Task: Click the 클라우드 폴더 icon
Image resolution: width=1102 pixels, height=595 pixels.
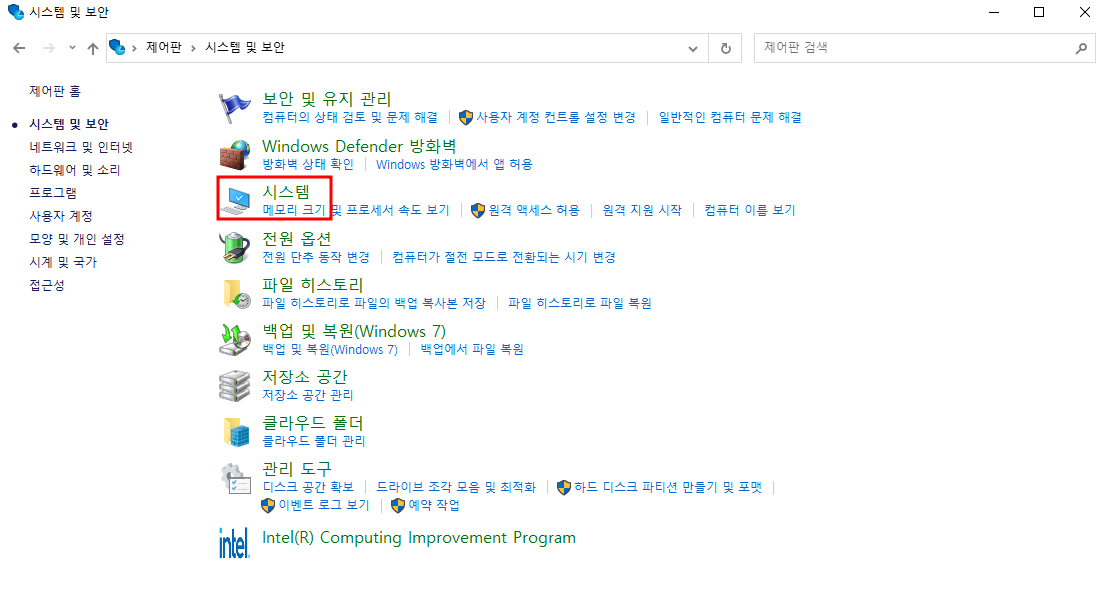Action: 236,432
